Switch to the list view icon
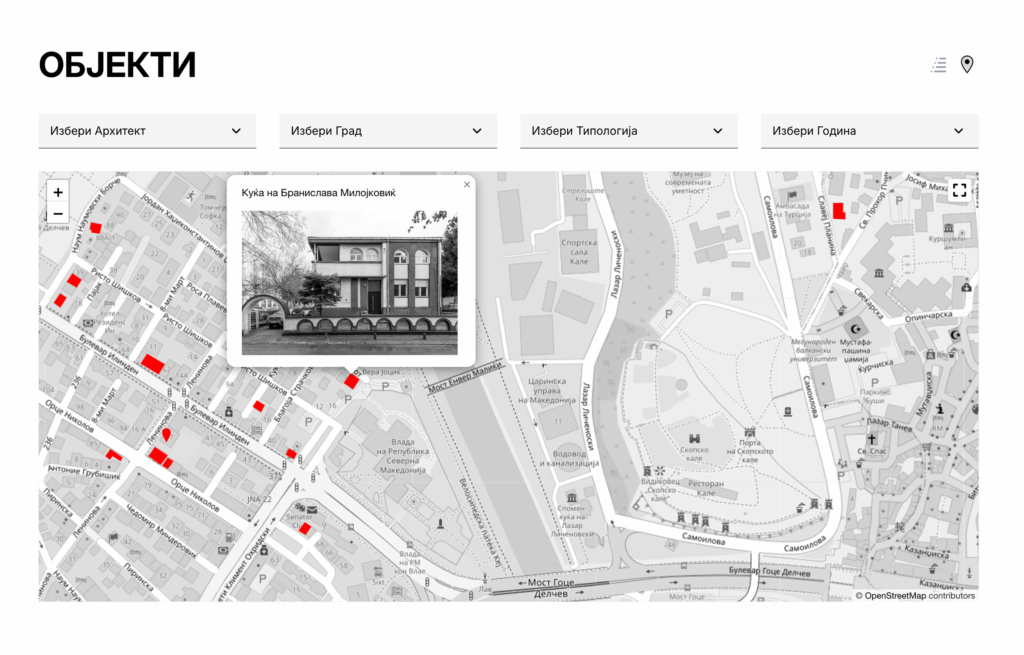Image resolution: width=1024 pixels, height=655 pixels. [x=939, y=65]
